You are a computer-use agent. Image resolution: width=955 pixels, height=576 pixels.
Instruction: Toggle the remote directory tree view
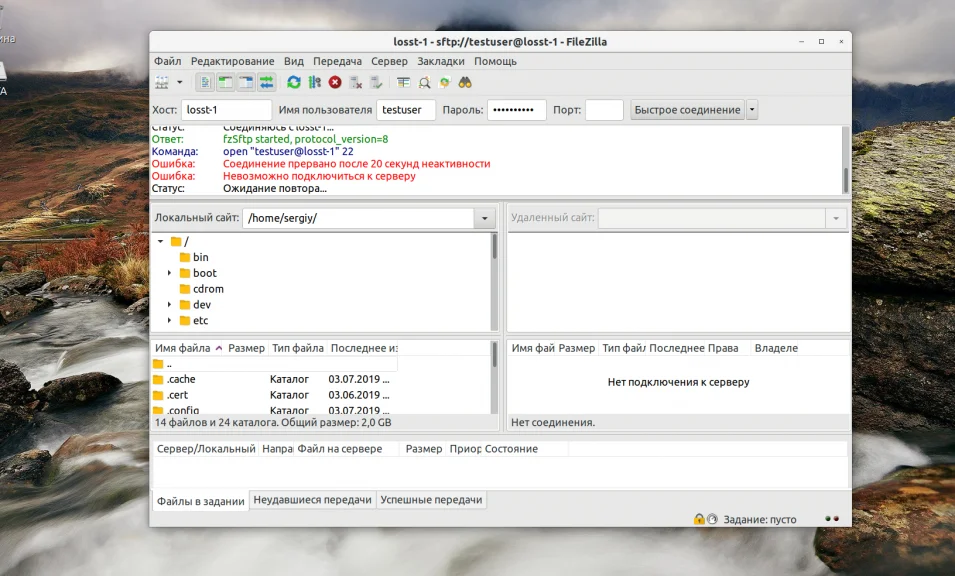pyautogui.click(x=246, y=82)
